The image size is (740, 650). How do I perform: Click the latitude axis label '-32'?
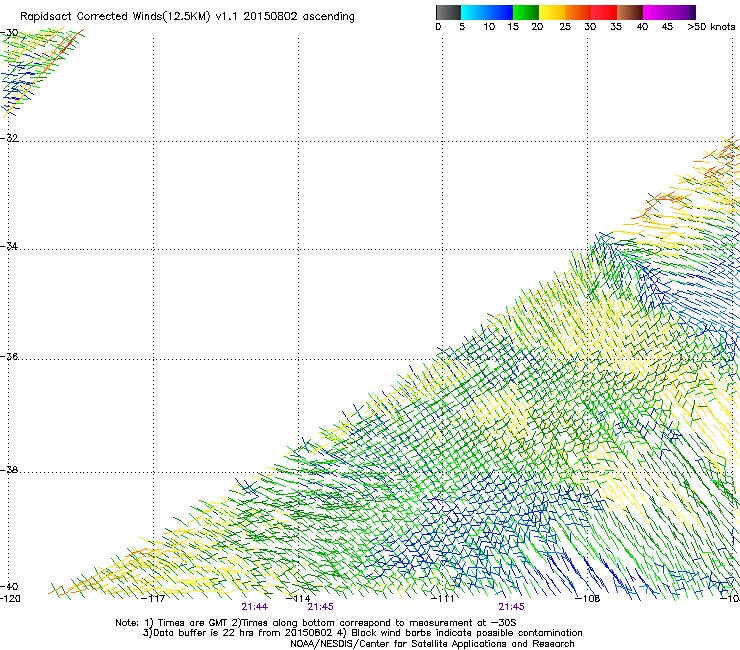[x=9, y=138]
